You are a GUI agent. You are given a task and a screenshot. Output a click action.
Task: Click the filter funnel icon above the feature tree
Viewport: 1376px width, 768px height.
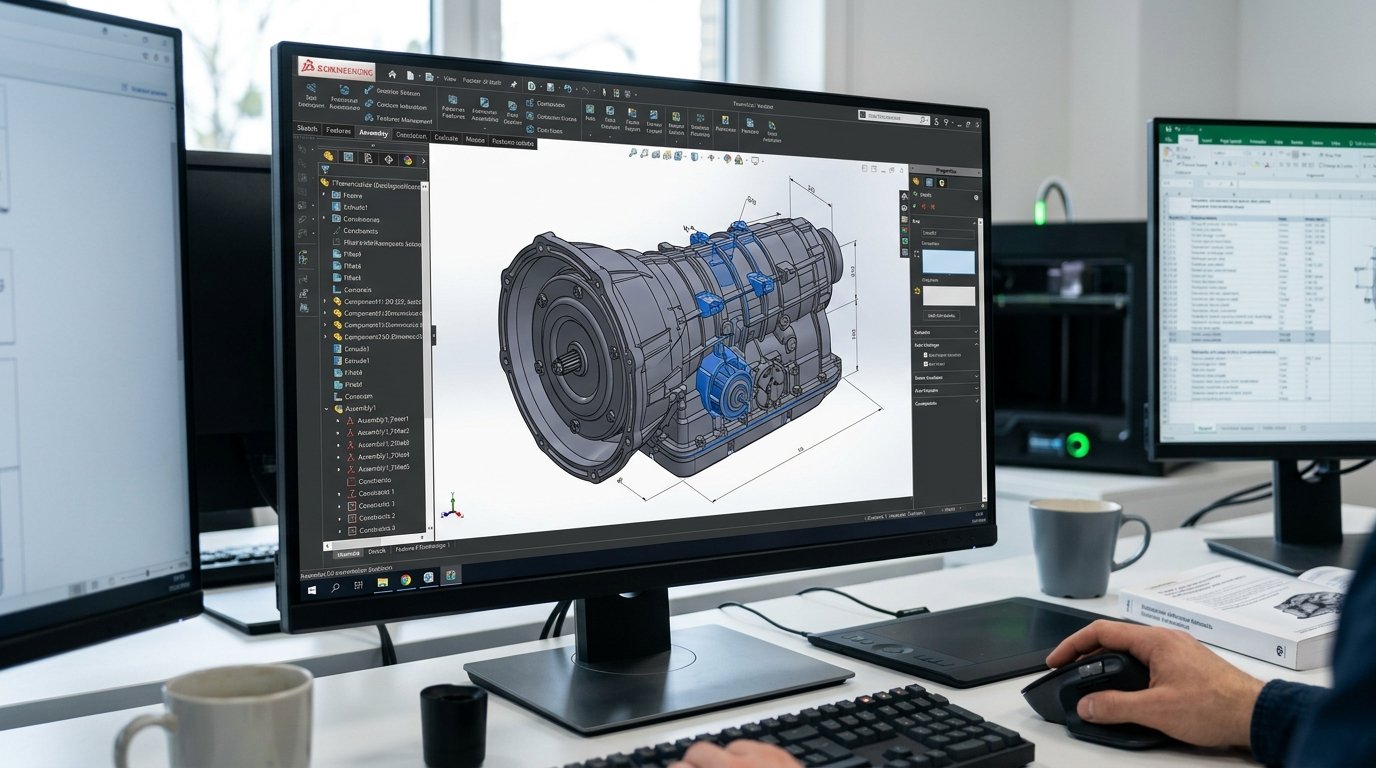coord(325,169)
